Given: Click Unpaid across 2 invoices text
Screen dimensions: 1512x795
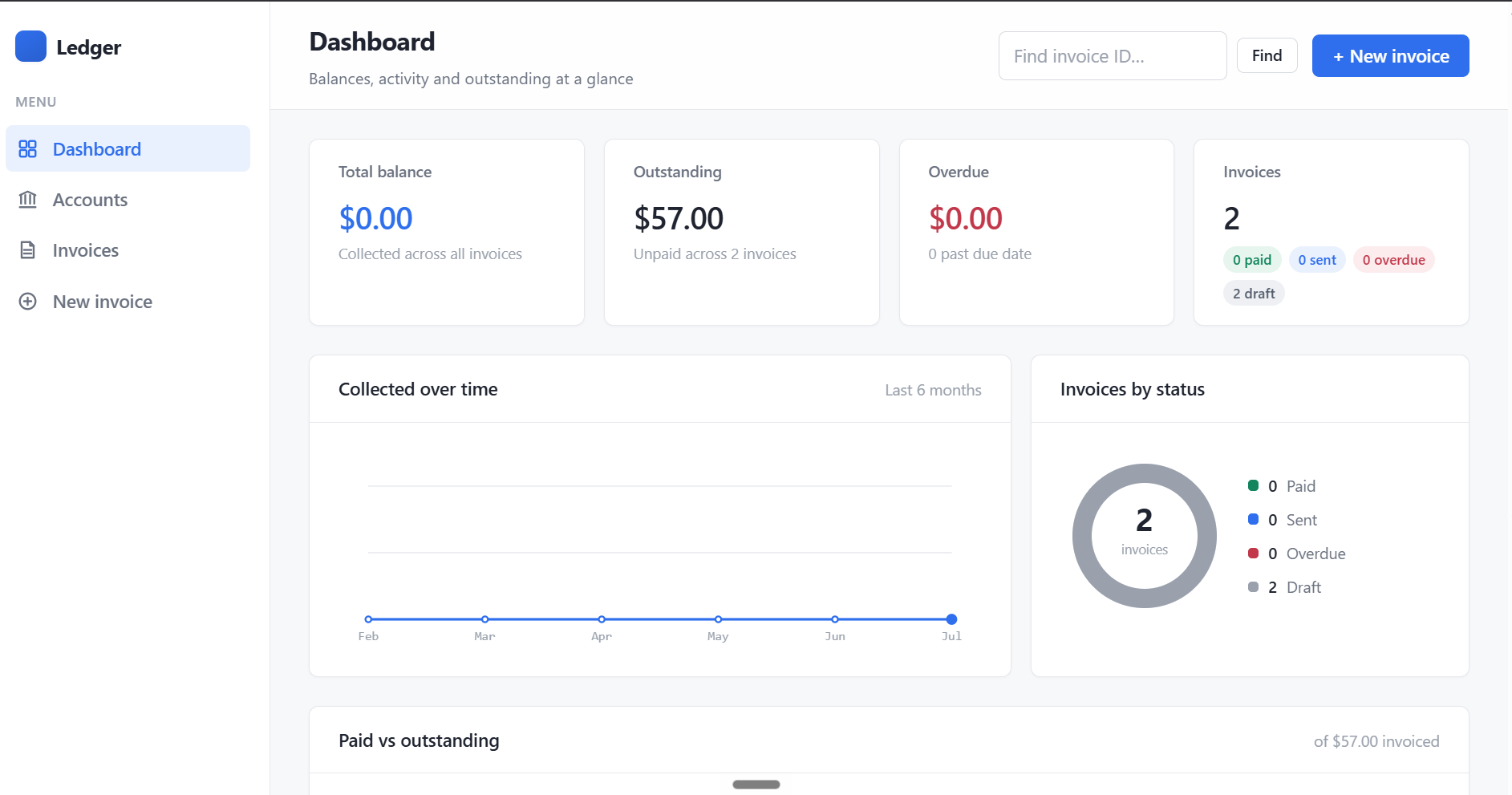Looking at the screenshot, I should (x=715, y=254).
